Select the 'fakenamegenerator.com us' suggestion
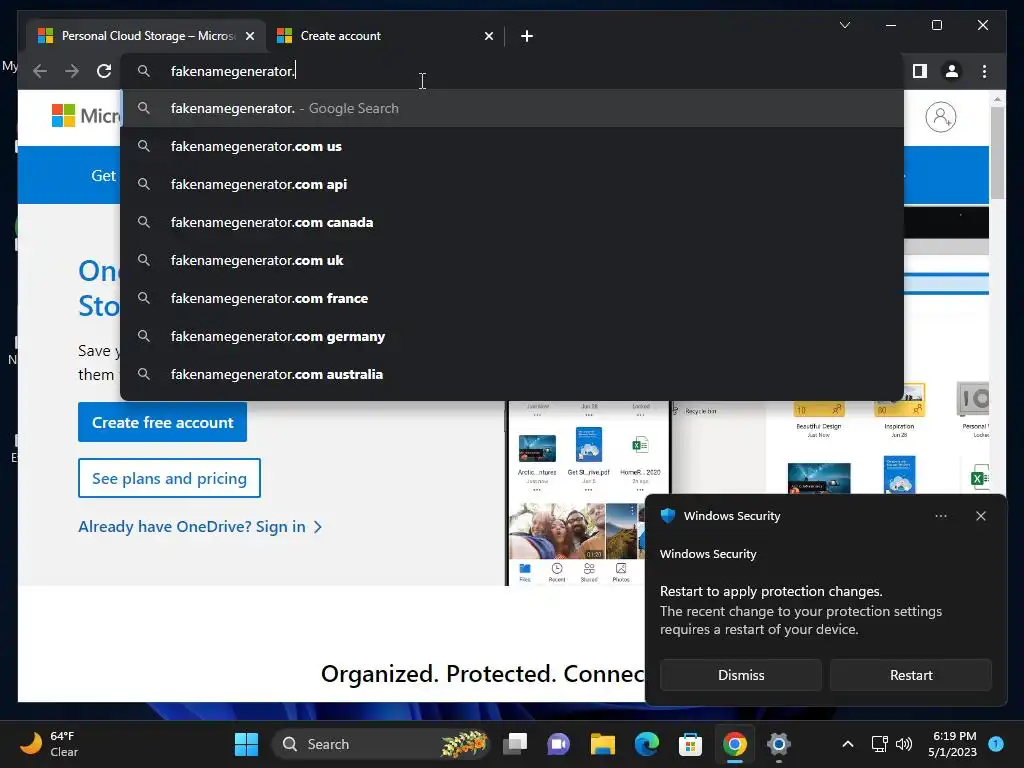1024x768 pixels. coord(512,146)
